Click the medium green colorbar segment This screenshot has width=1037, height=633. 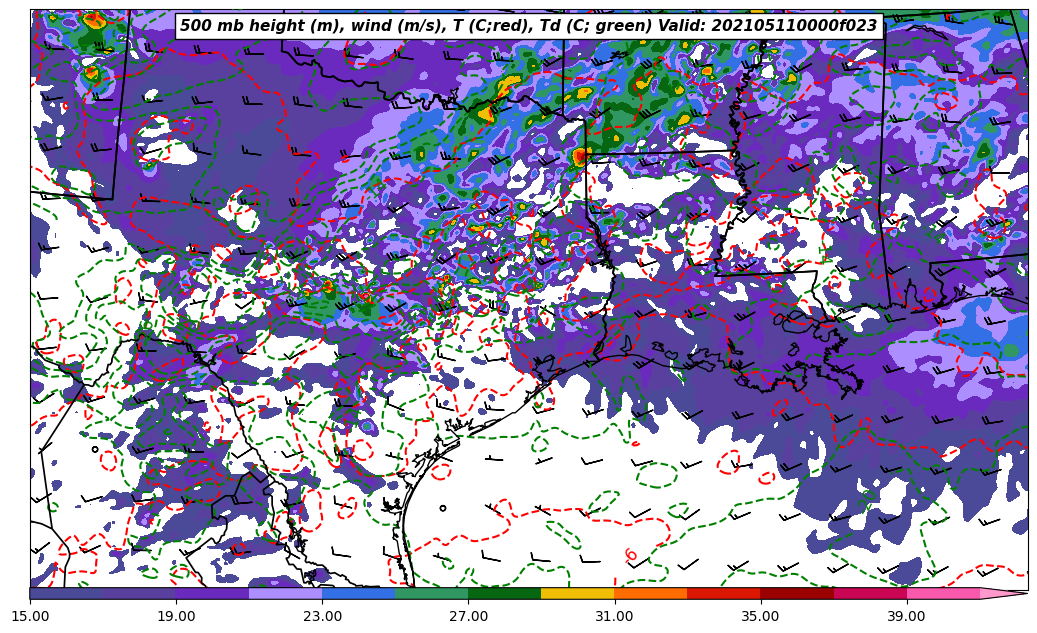click(431, 593)
